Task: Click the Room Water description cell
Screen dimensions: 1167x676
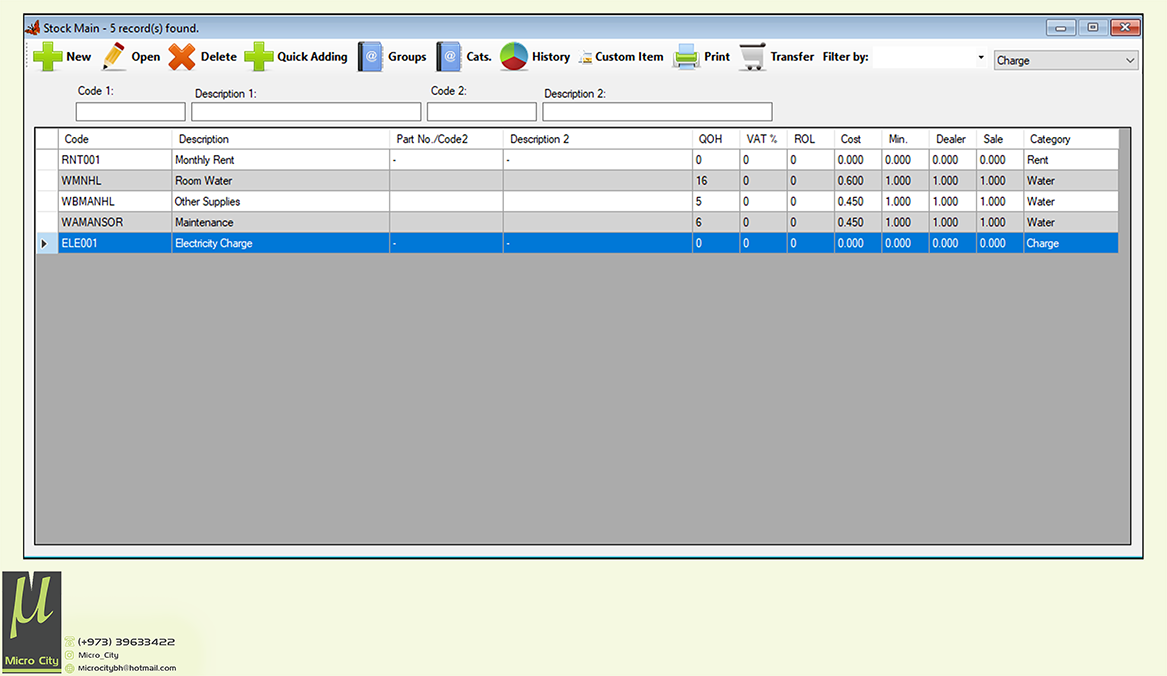Action: point(281,181)
